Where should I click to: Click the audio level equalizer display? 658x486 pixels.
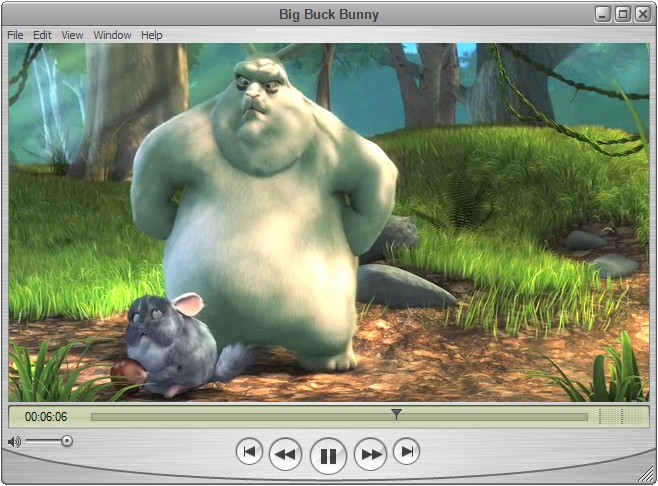point(621,416)
